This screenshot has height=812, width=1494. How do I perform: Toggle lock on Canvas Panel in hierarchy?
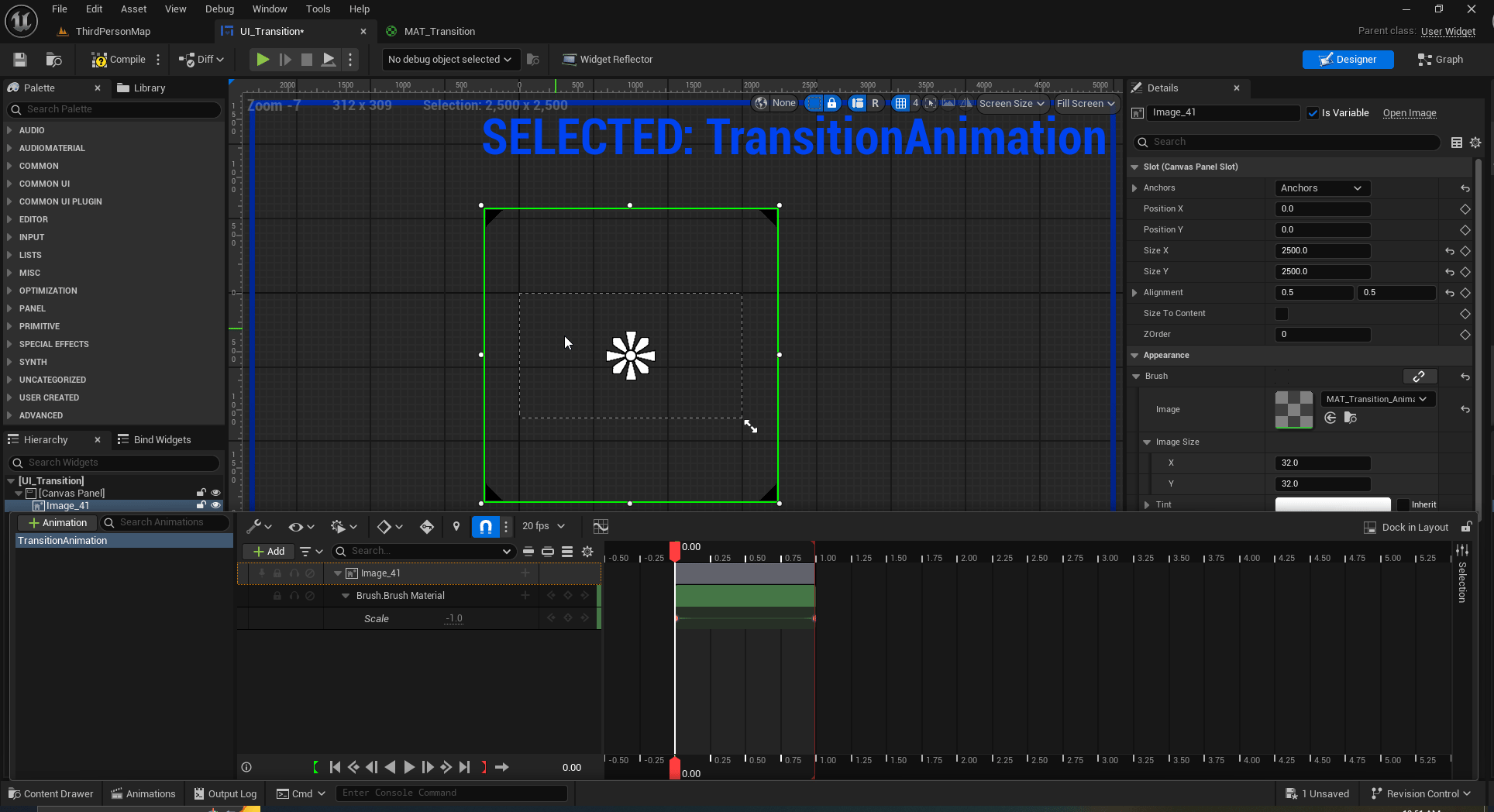point(201,493)
